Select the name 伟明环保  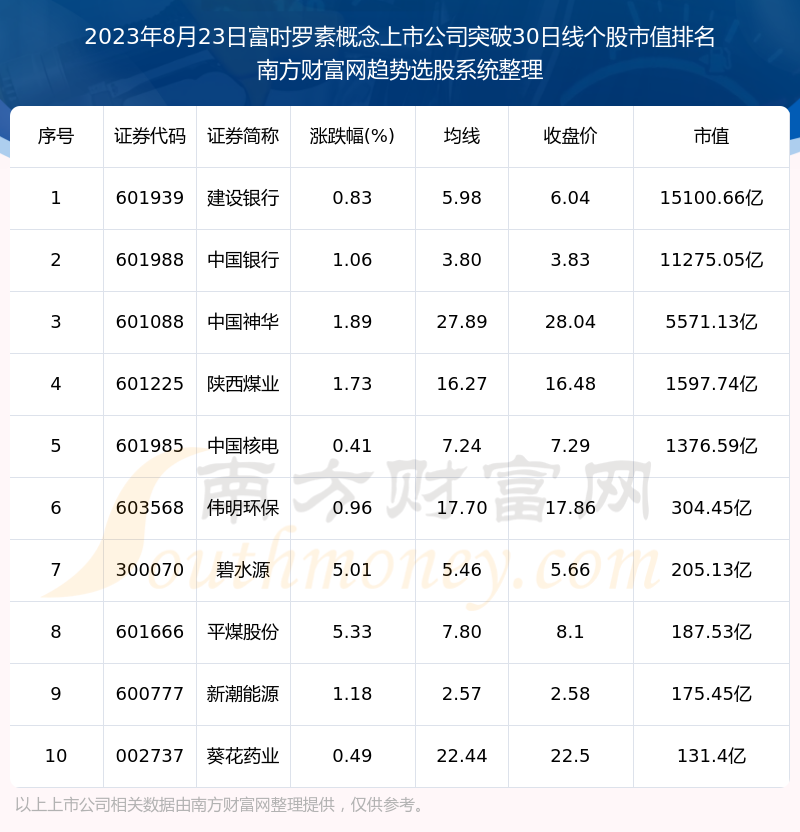pyautogui.click(x=243, y=508)
